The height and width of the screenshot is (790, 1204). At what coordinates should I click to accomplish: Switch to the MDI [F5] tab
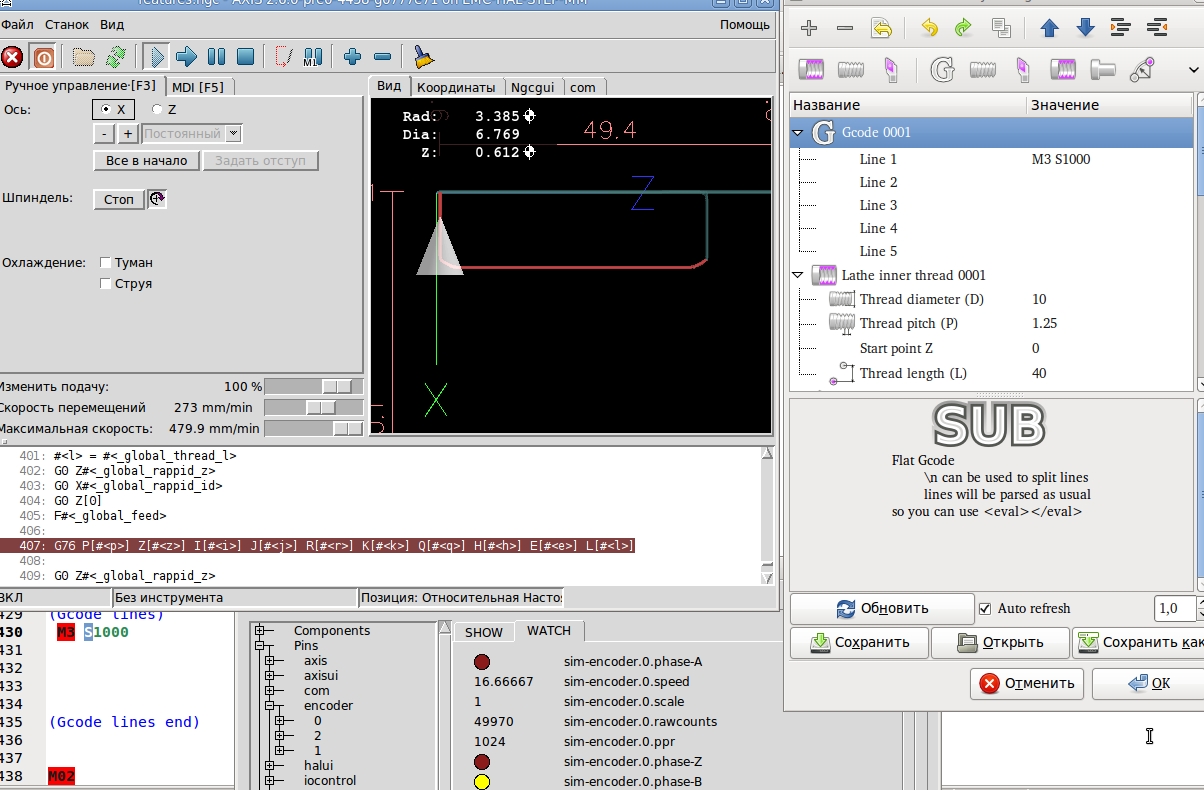(x=197, y=87)
